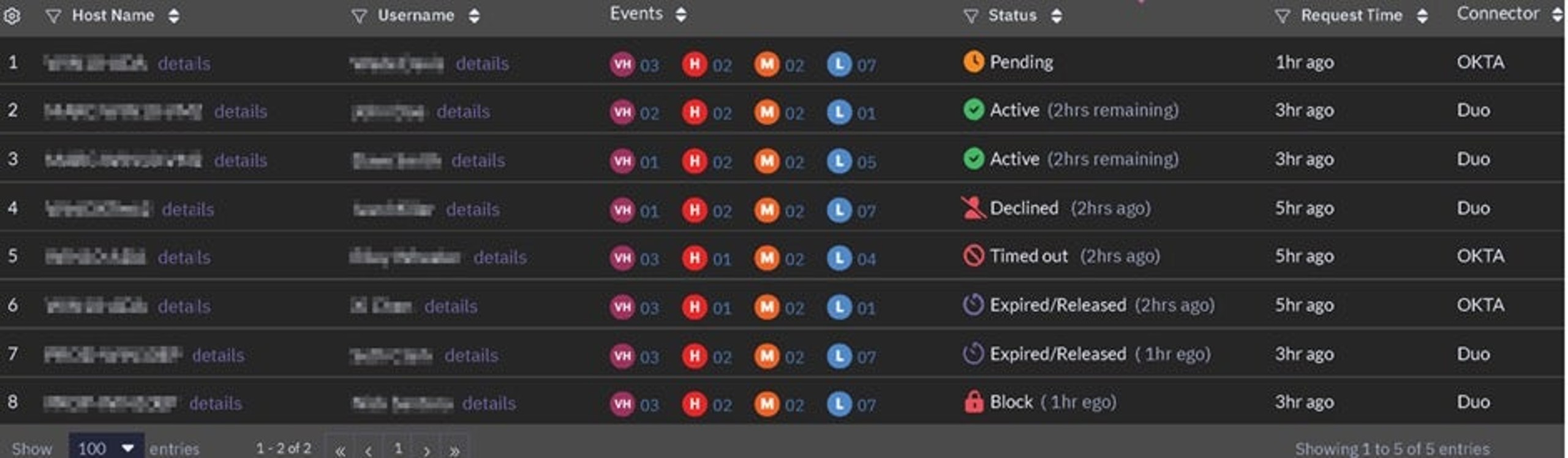
Task: Filter by Host Name funnel icon
Action: tap(53, 16)
